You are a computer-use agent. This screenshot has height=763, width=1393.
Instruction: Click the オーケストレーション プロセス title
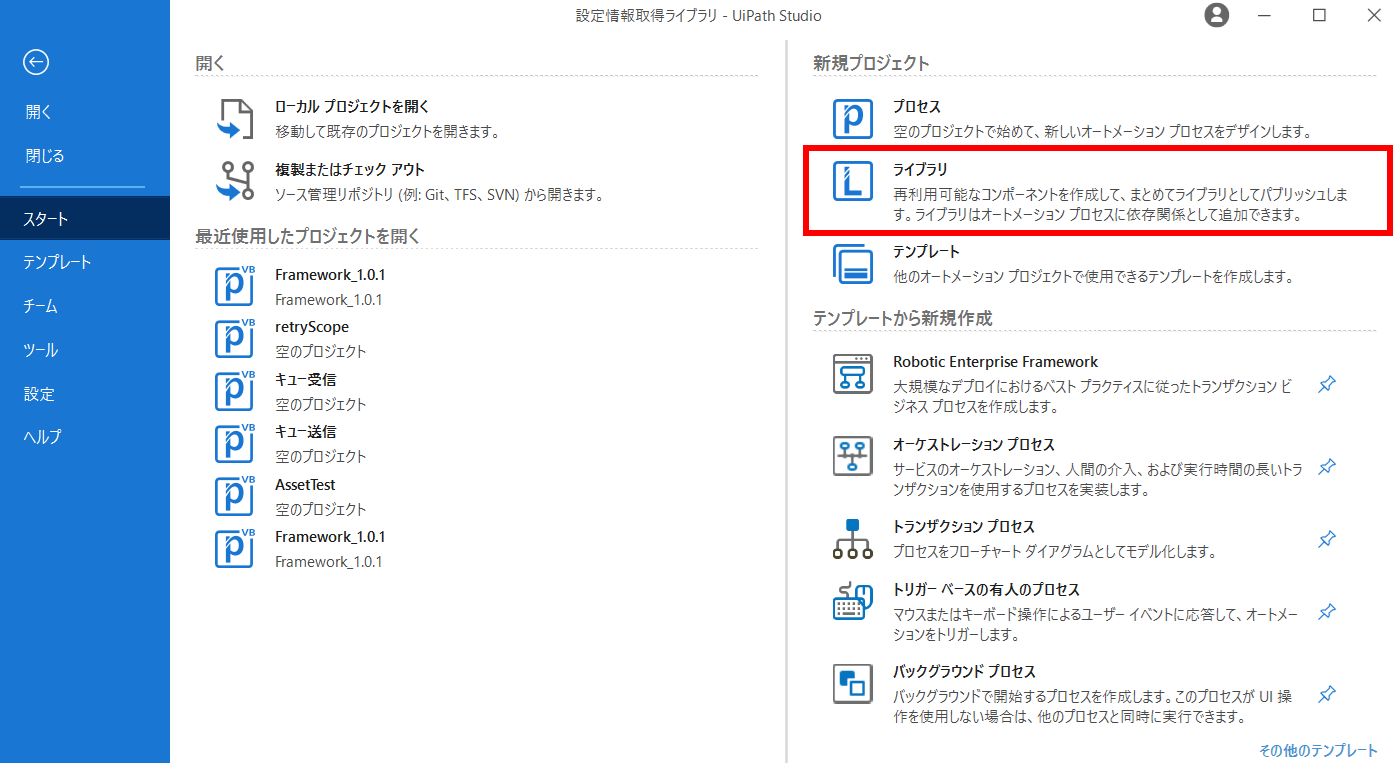974,444
